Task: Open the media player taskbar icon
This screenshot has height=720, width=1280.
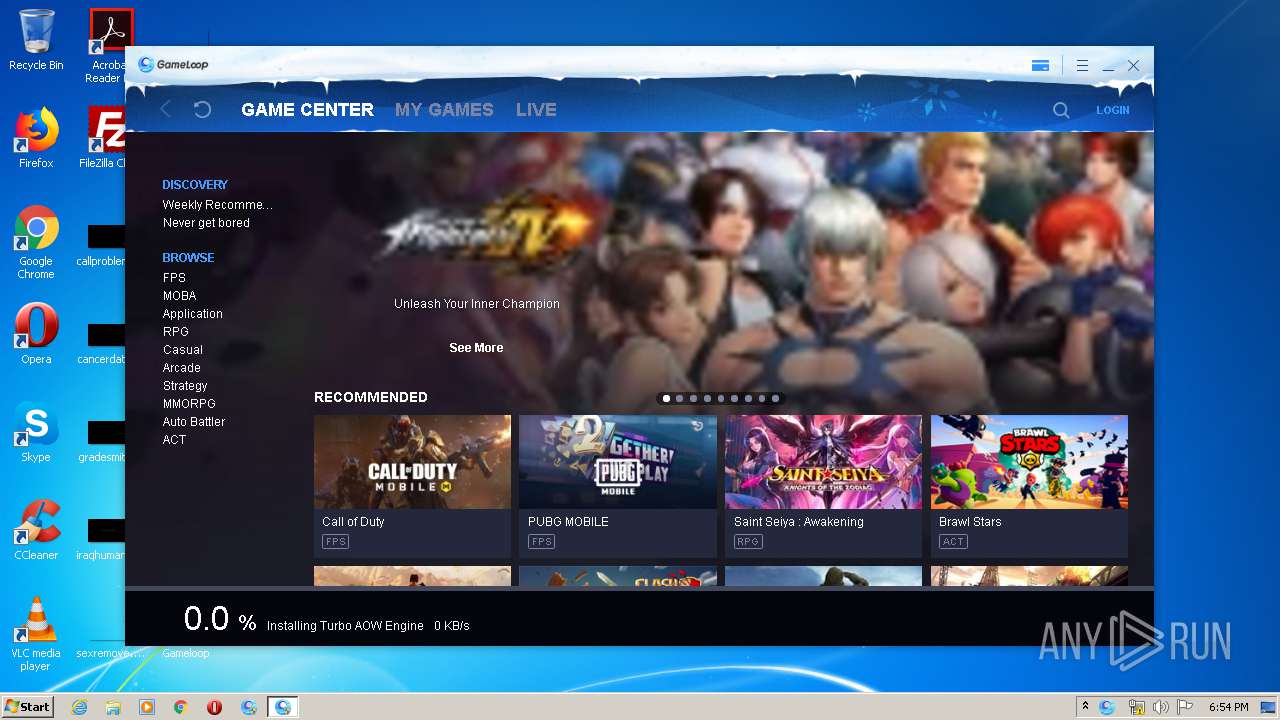Action: pyautogui.click(x=147, y=707)
